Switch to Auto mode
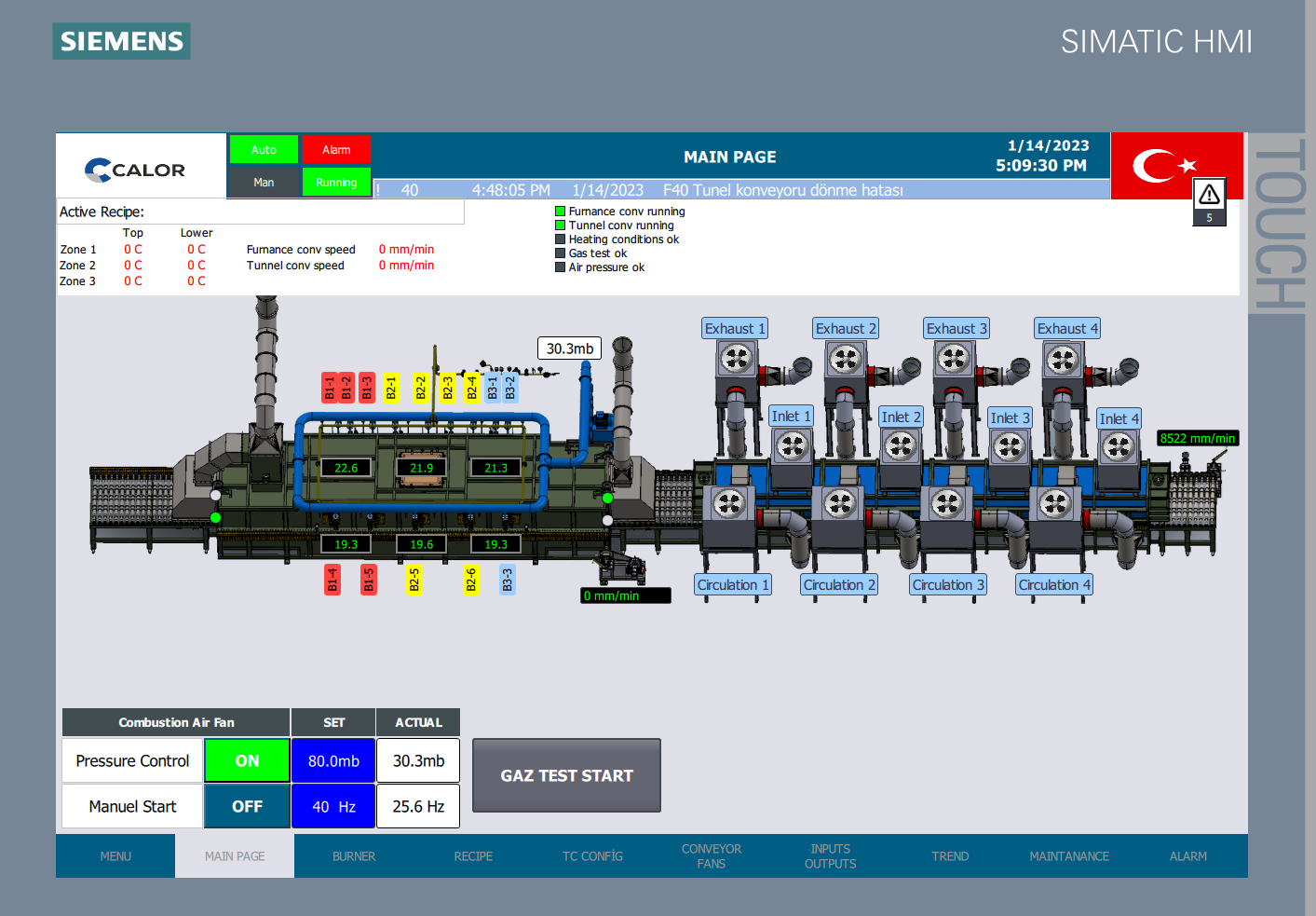Image resolution: width=1316 pixels, height=916 pixels. 264,149
